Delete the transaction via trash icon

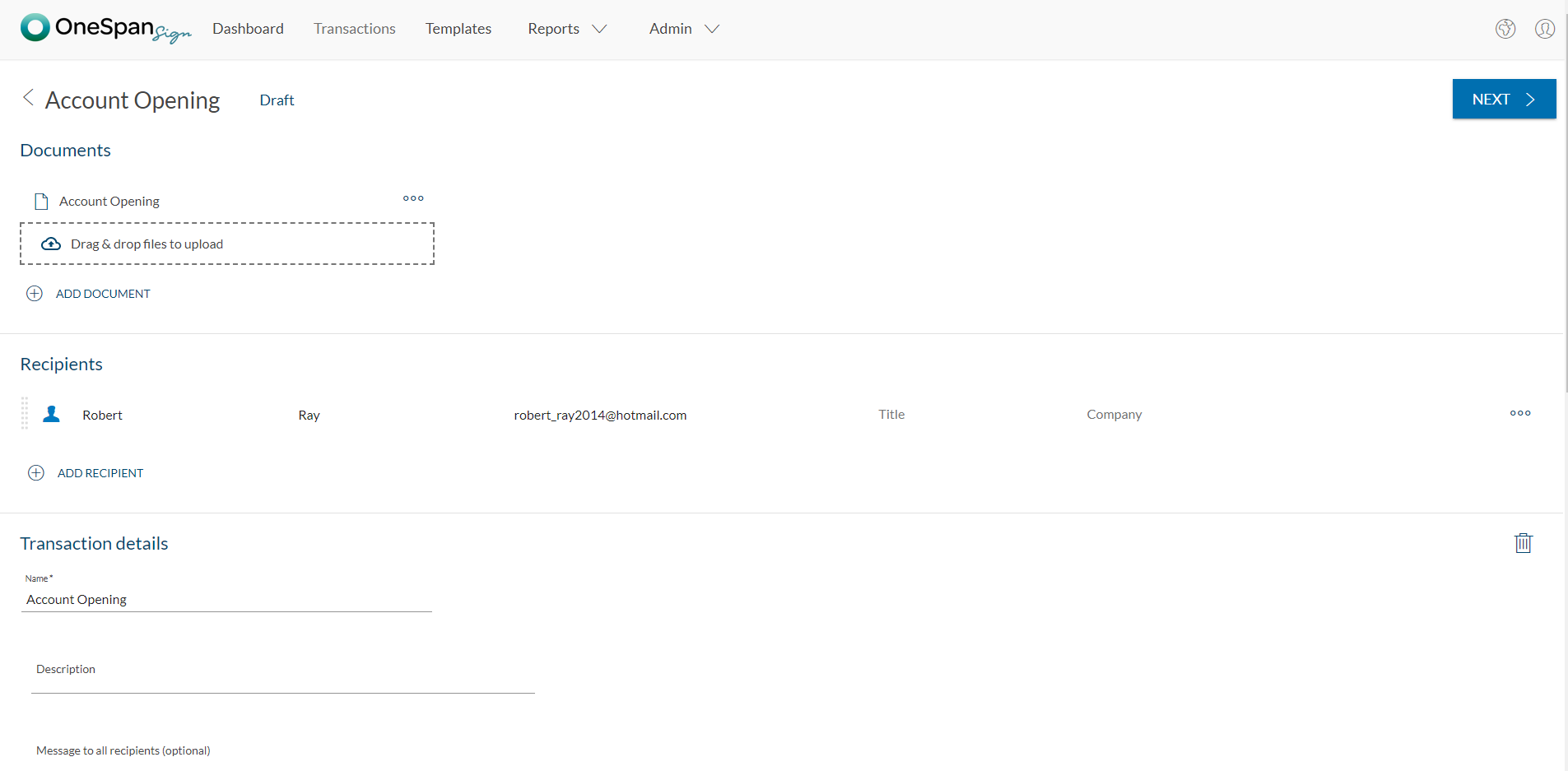(1523, 543)
